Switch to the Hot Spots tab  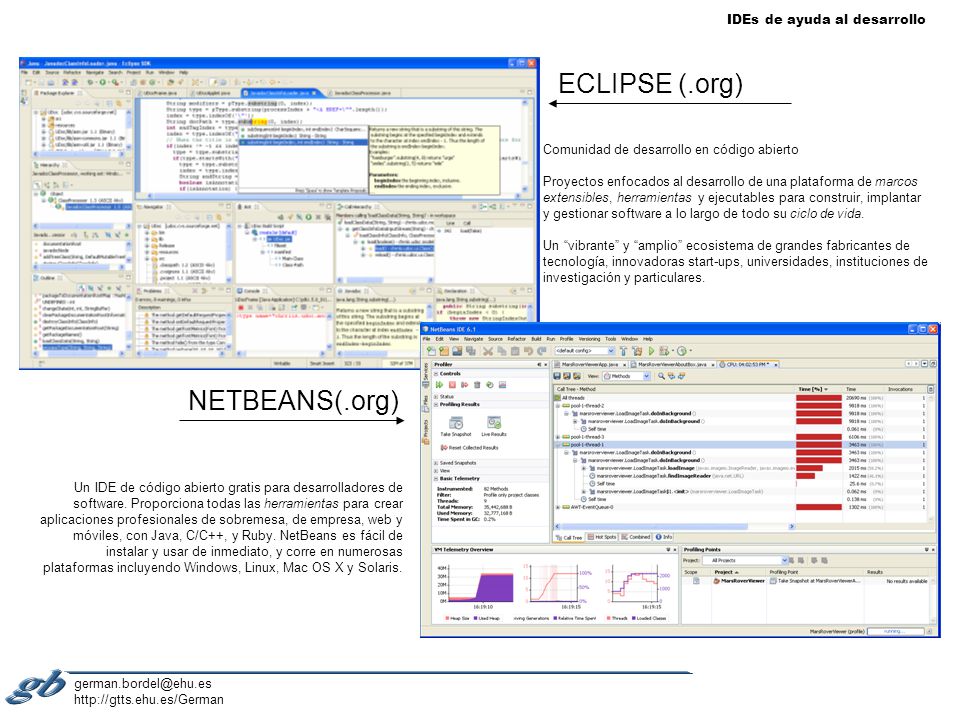601,537
